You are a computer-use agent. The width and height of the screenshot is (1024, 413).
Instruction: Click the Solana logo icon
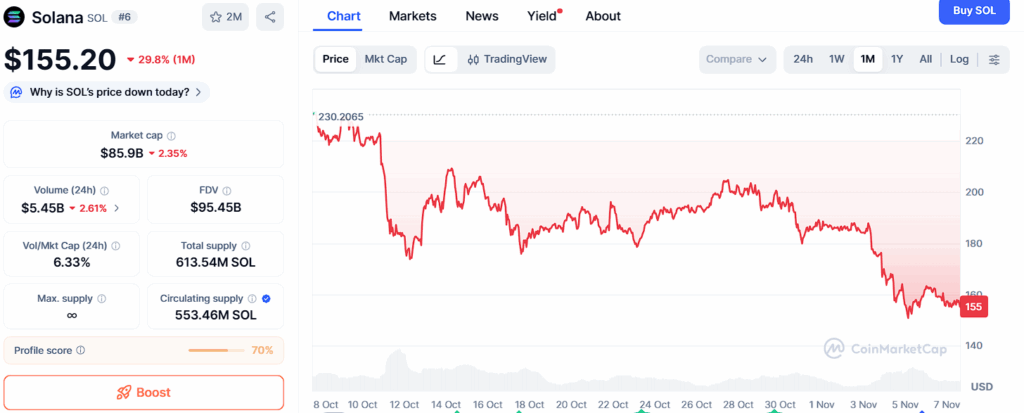tap(15, 17)
